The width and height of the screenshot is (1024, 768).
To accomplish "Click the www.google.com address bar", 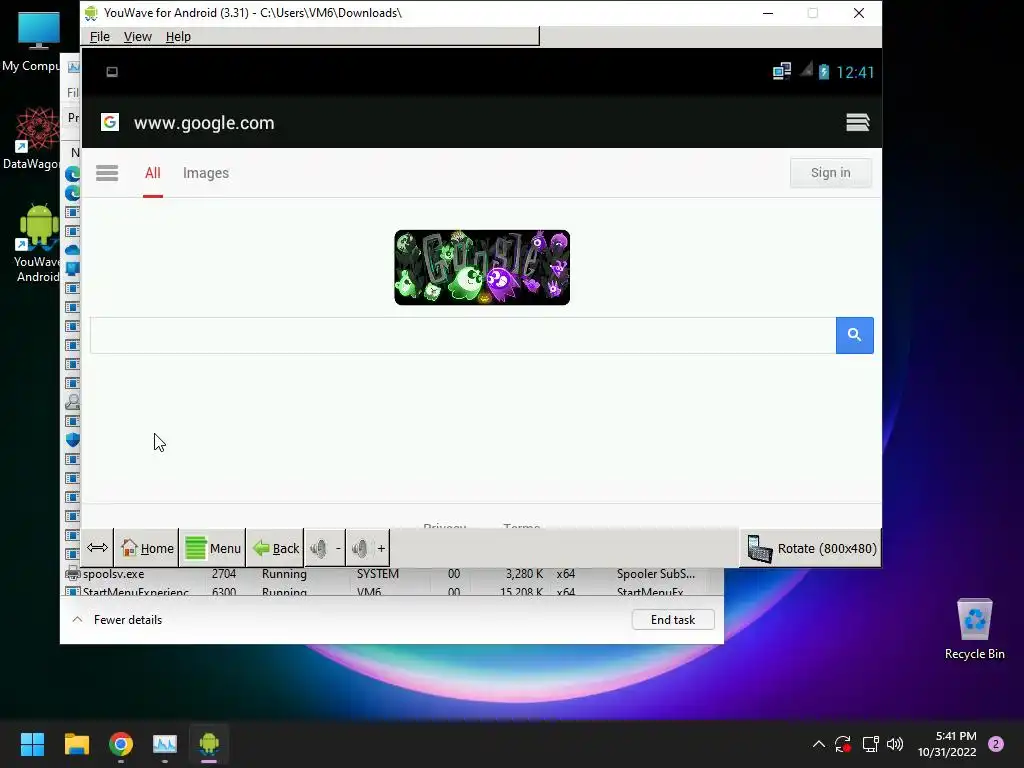I will pyautogui.click(x=204, y=123).
